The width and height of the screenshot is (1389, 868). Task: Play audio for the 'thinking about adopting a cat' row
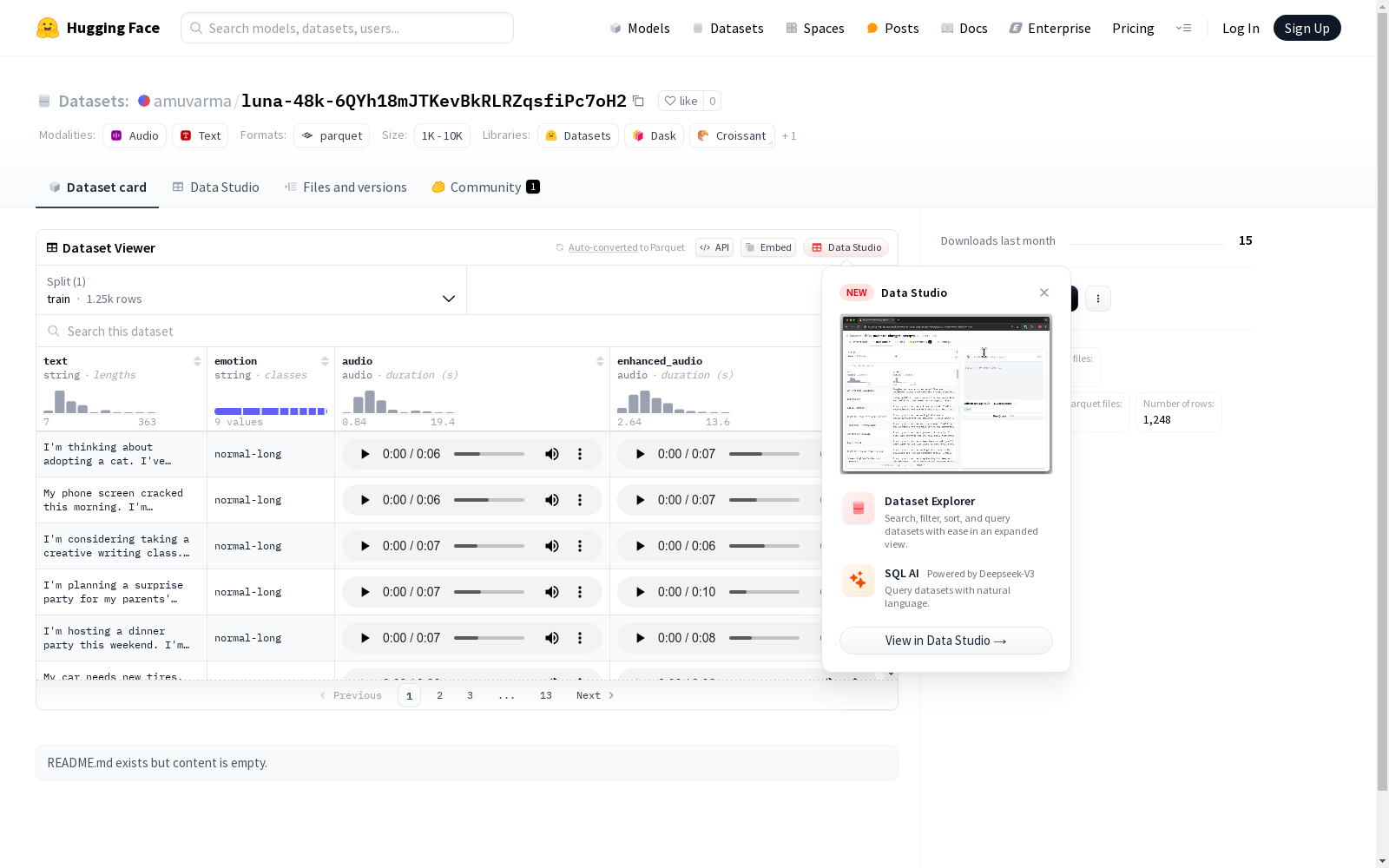pos(365,454)
